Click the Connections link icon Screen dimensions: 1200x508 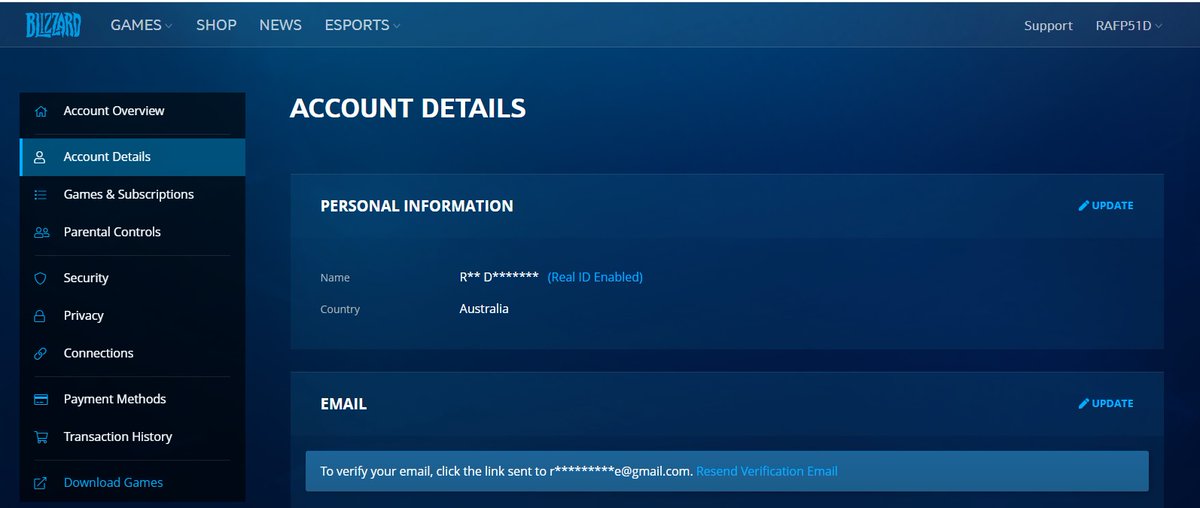pos(41,353)
